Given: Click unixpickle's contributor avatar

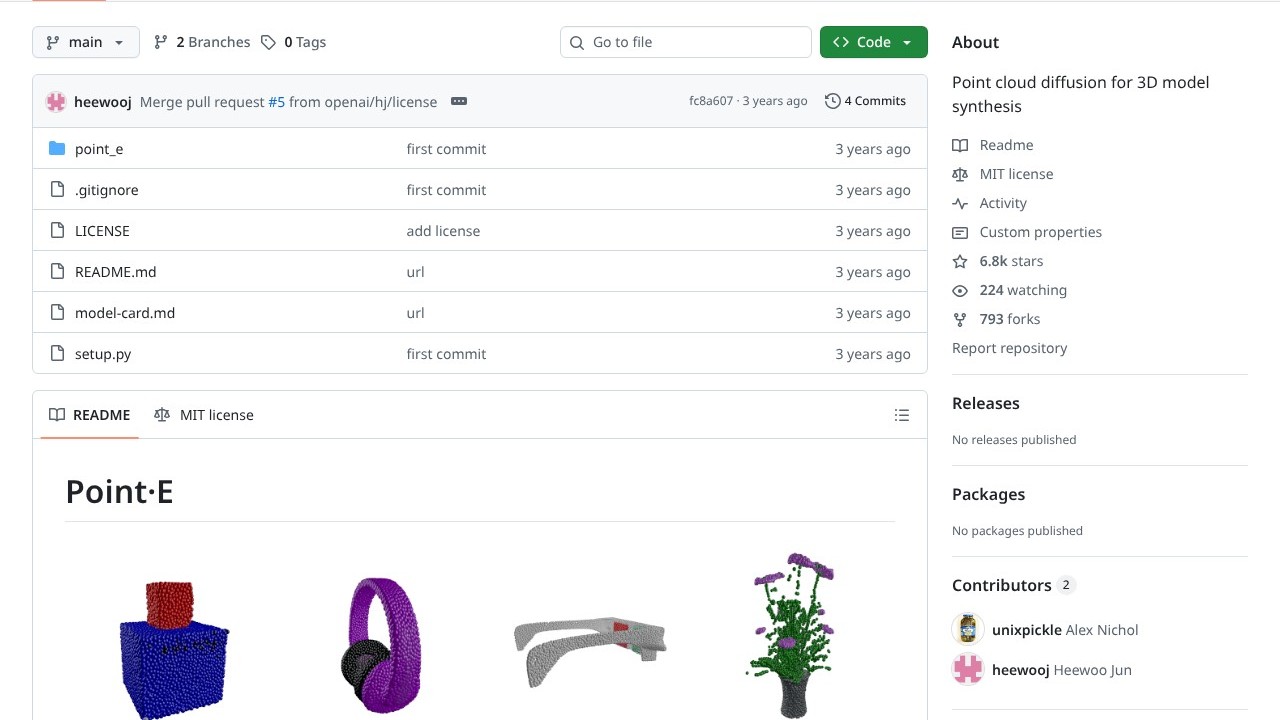Looking at the screenshot, I should [968, 630].
